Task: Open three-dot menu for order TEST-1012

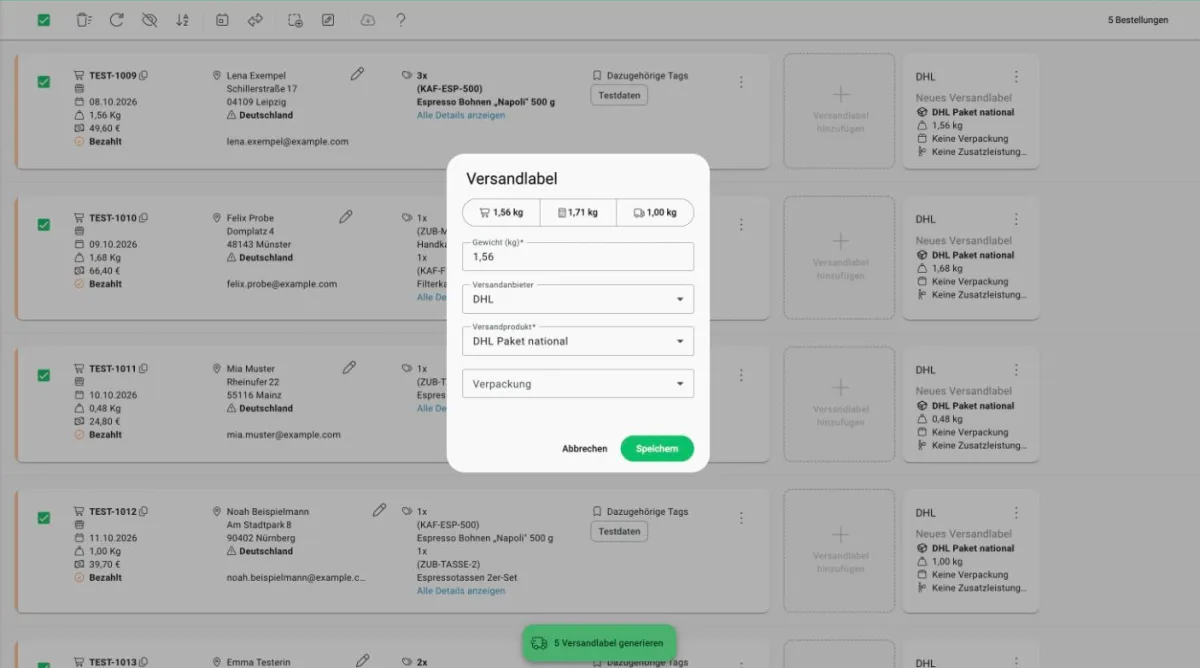Action: click(x=741, y=518)
